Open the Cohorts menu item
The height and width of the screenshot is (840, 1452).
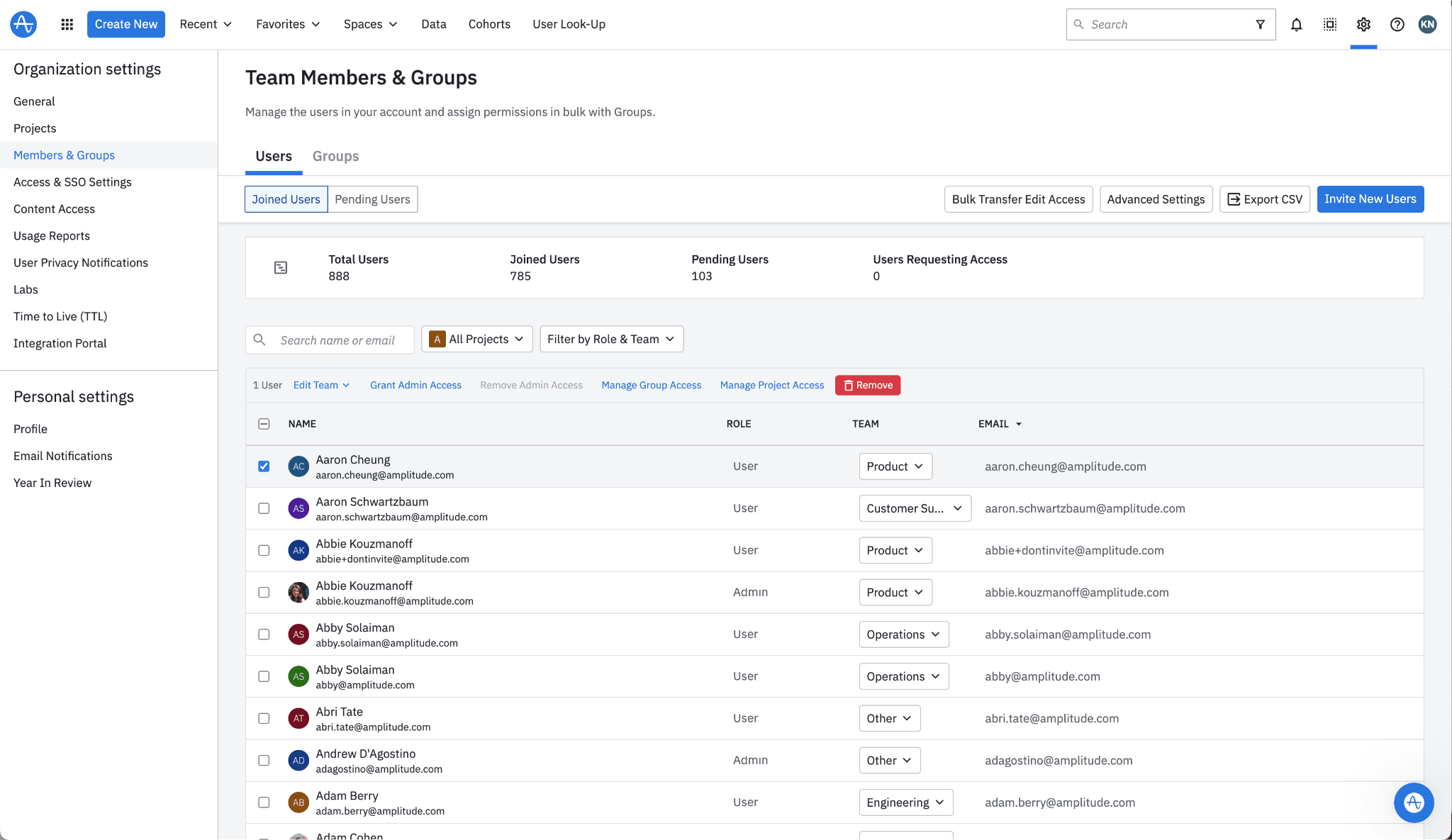pos(489,23)
